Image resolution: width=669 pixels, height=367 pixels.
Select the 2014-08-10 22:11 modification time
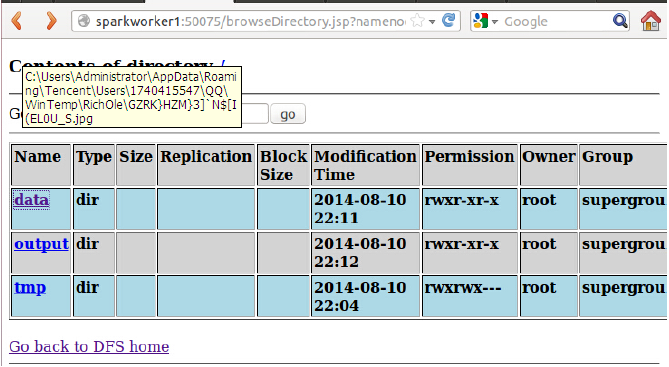(361, 209)
